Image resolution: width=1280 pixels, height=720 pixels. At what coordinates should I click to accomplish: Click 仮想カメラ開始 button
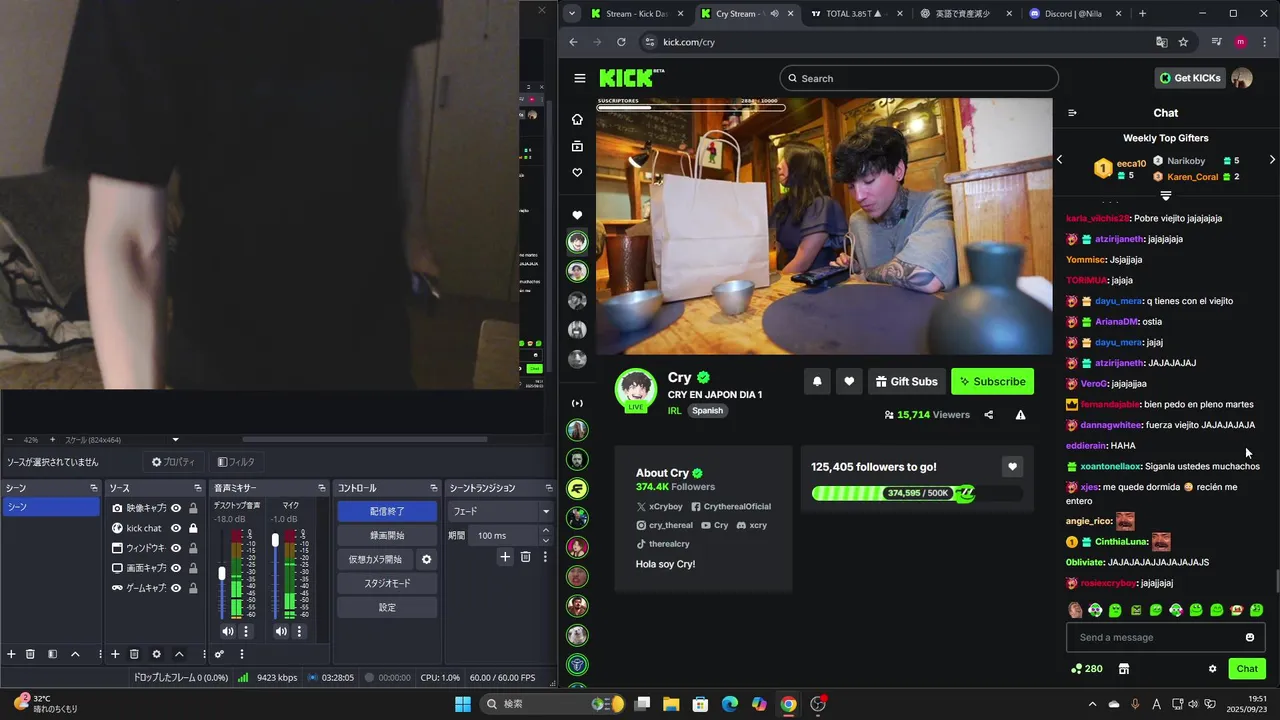click(x=375, y=559)
